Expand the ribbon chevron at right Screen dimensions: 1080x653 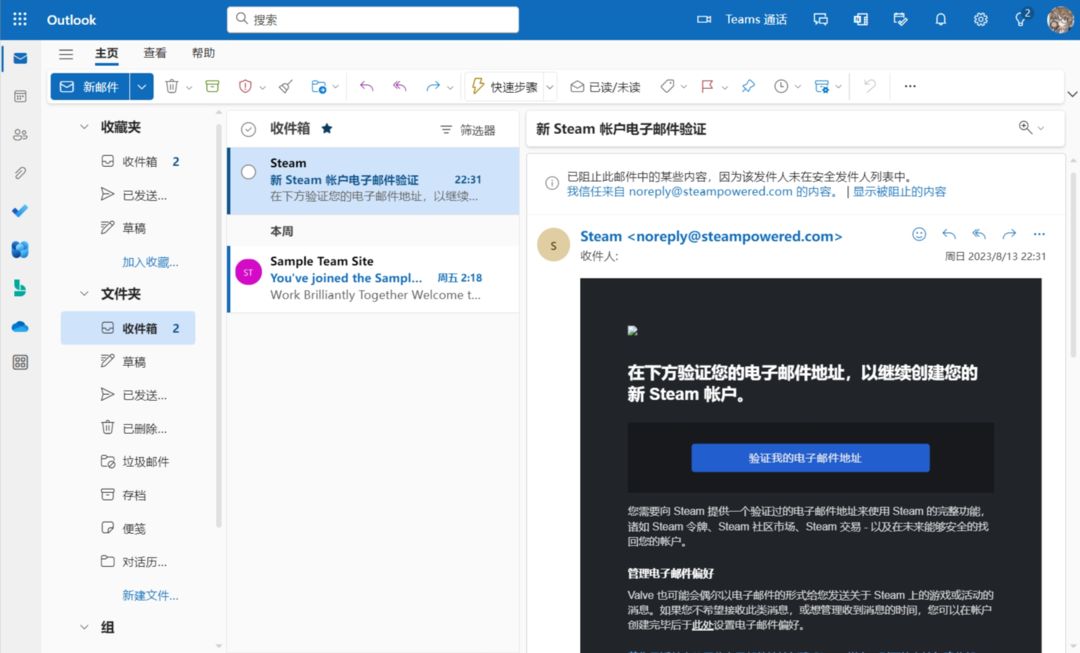pos(1072,94)
